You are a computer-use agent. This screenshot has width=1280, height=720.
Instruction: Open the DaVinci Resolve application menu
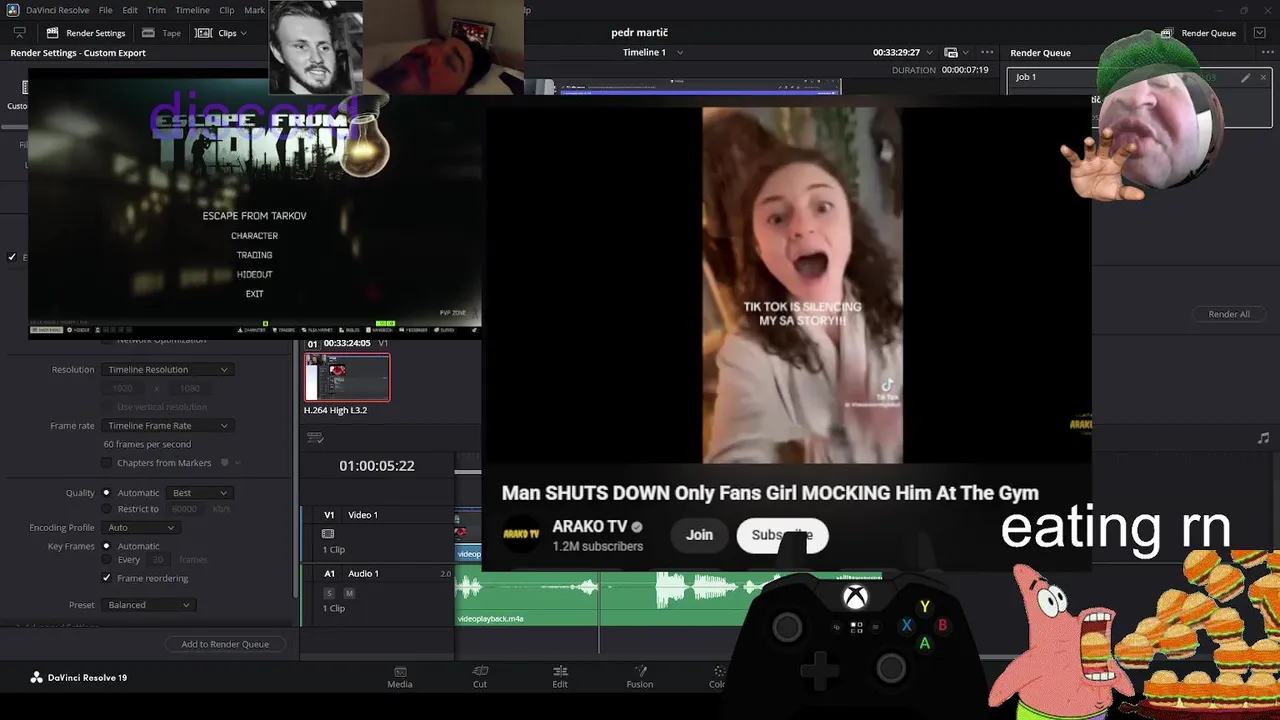click(57, 10)
